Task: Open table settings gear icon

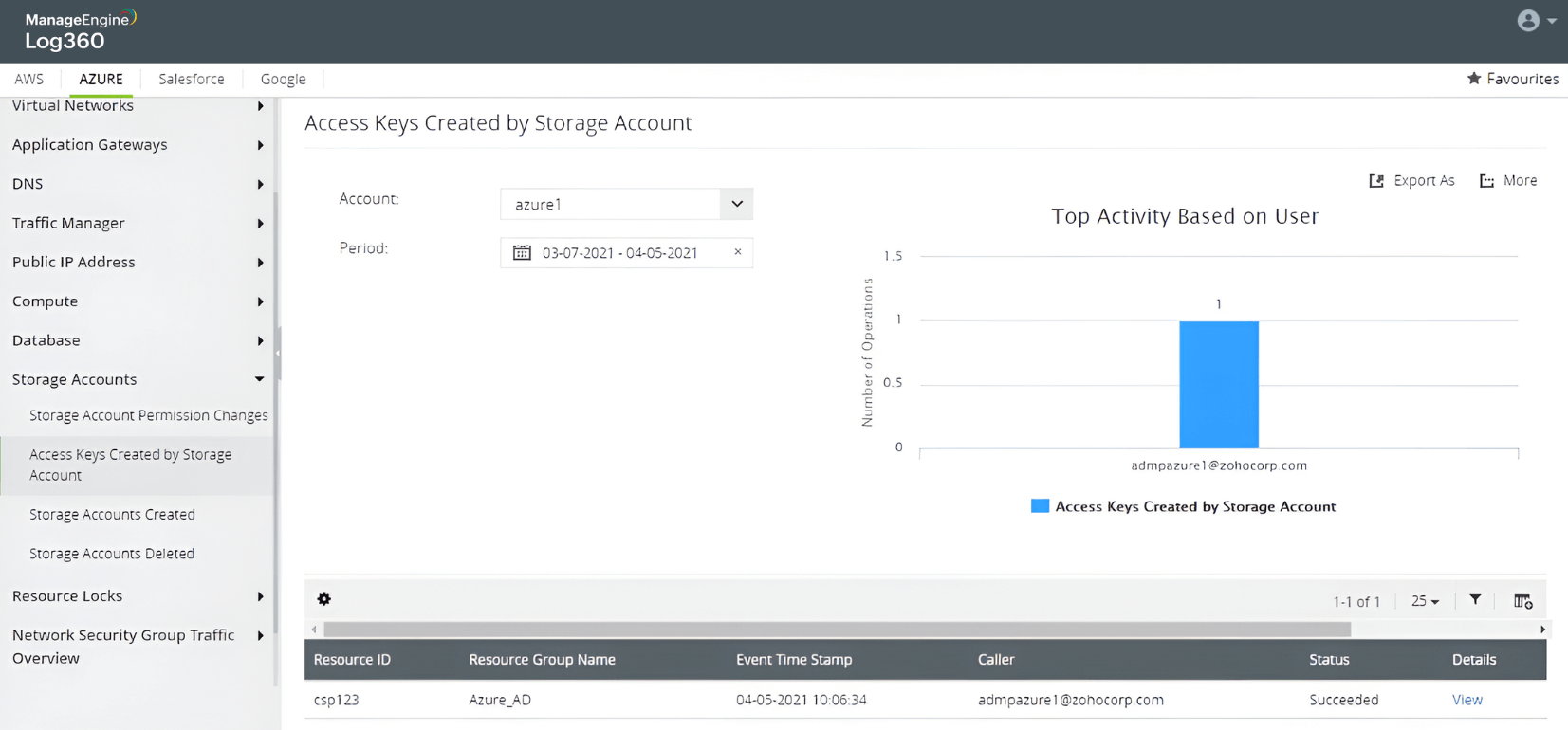Action: coord(324,599)
